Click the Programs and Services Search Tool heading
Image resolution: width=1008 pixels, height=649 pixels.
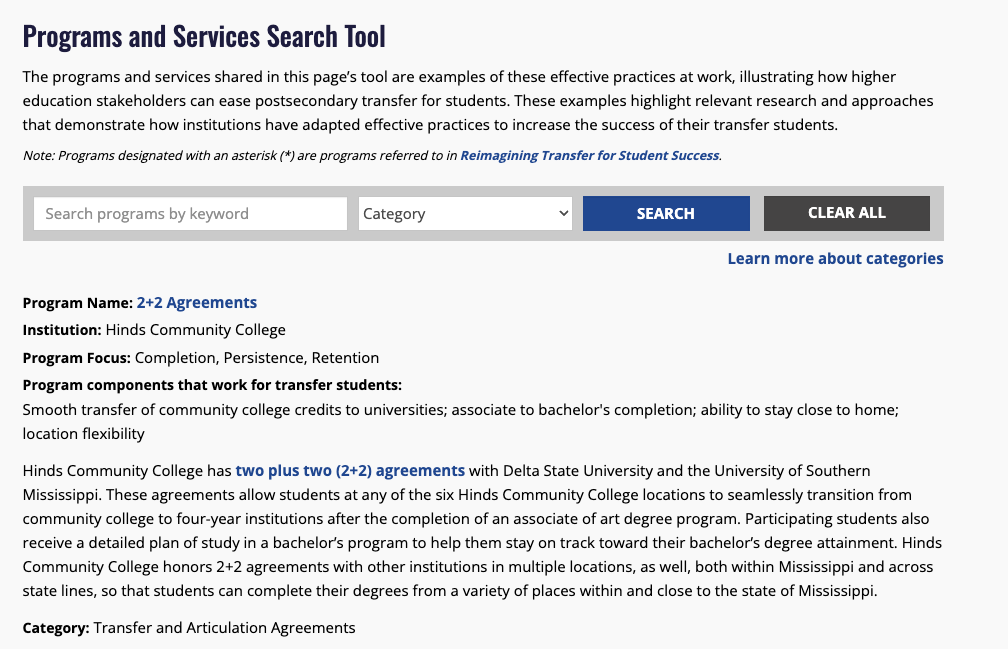tap(204, 37)
